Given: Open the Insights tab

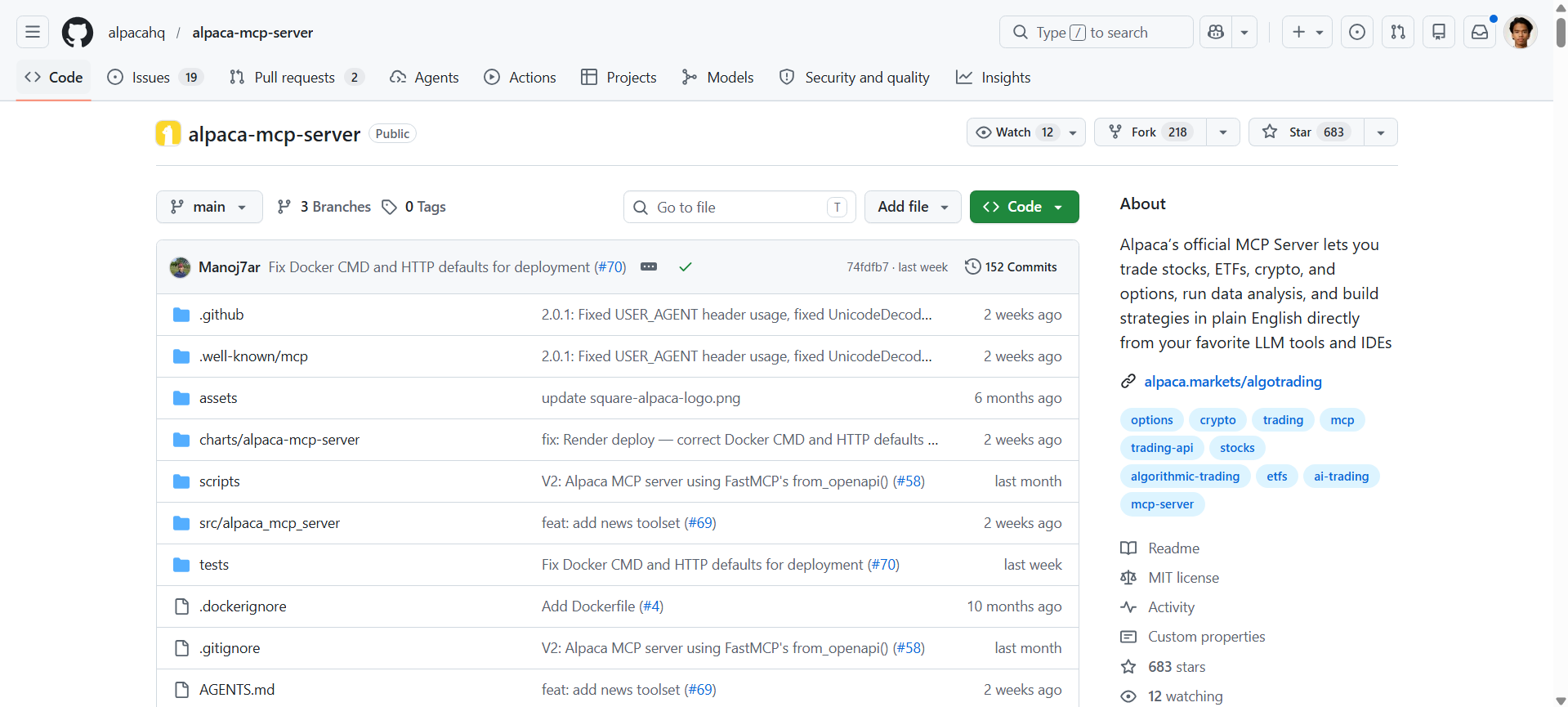Looking at the screenshot, I should [993, 77].
